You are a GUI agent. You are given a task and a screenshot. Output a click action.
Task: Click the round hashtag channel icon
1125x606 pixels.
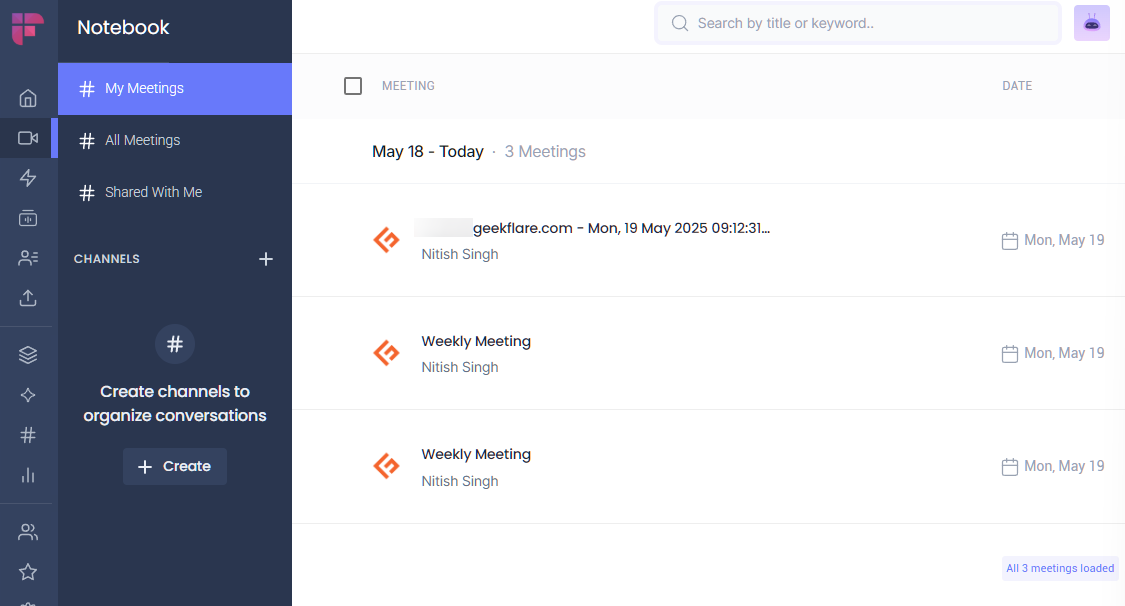click(175, 344)
